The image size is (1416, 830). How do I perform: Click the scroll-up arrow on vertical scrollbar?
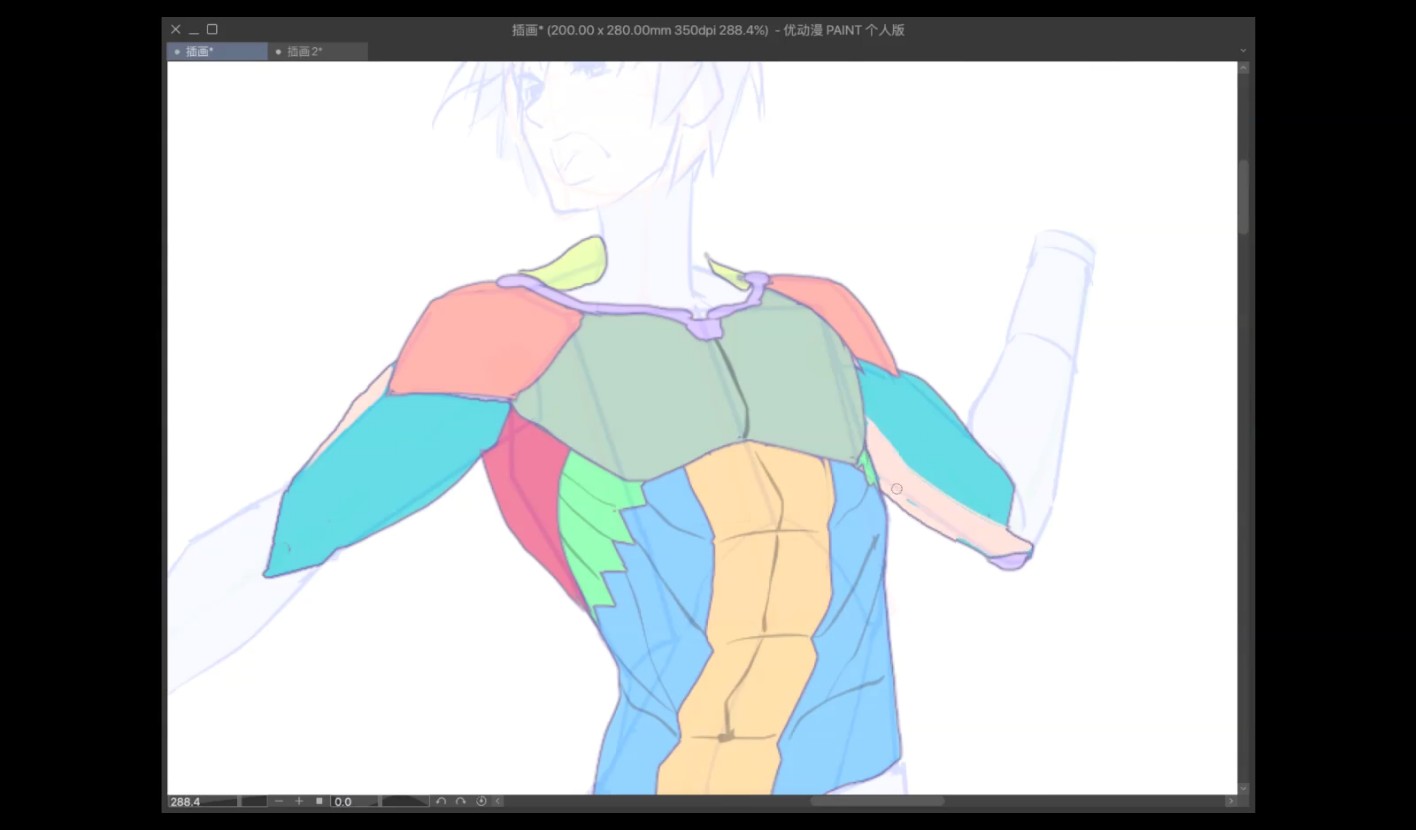tap(1244, 69)
